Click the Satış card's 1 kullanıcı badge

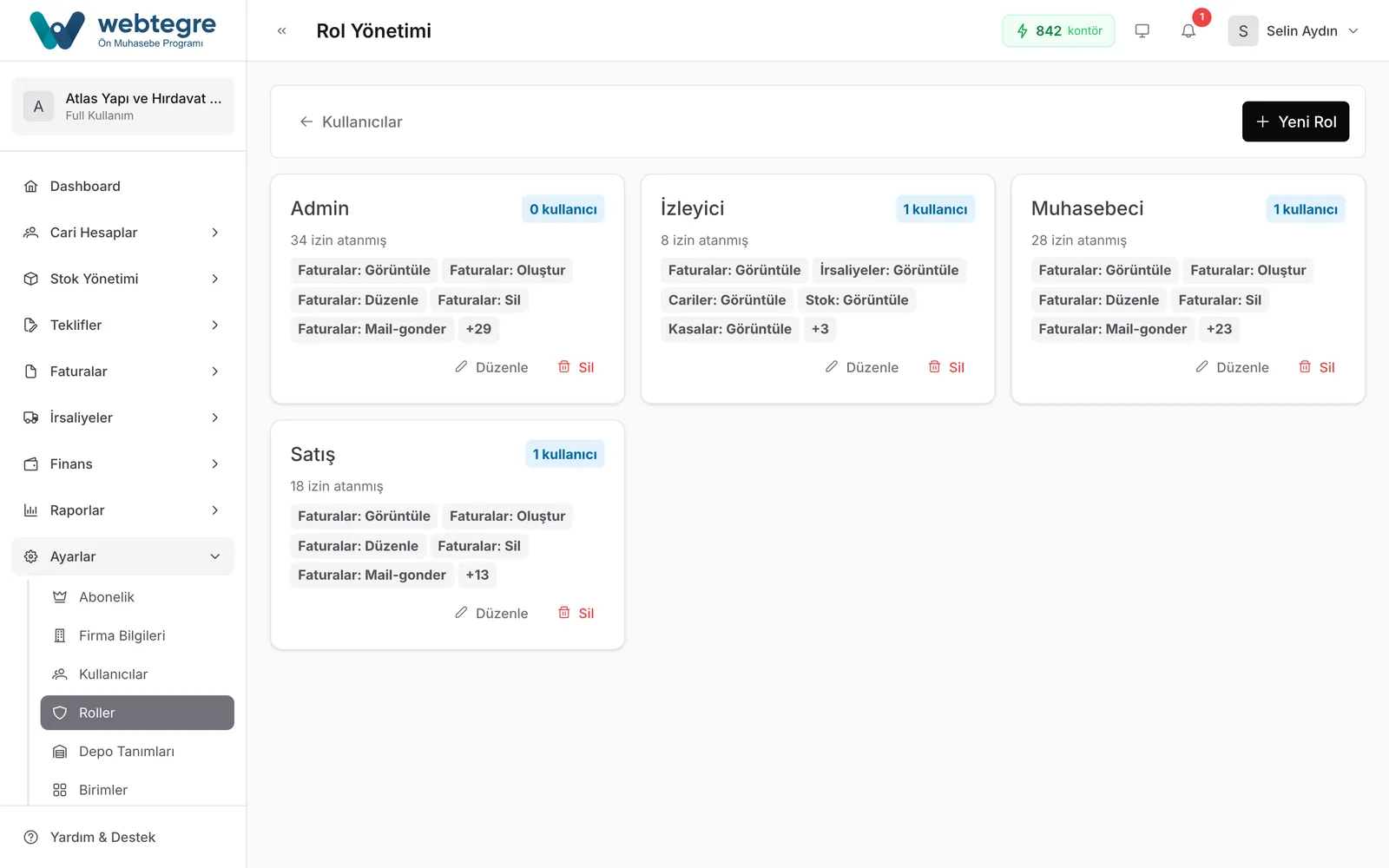click(x=565, y=454)
